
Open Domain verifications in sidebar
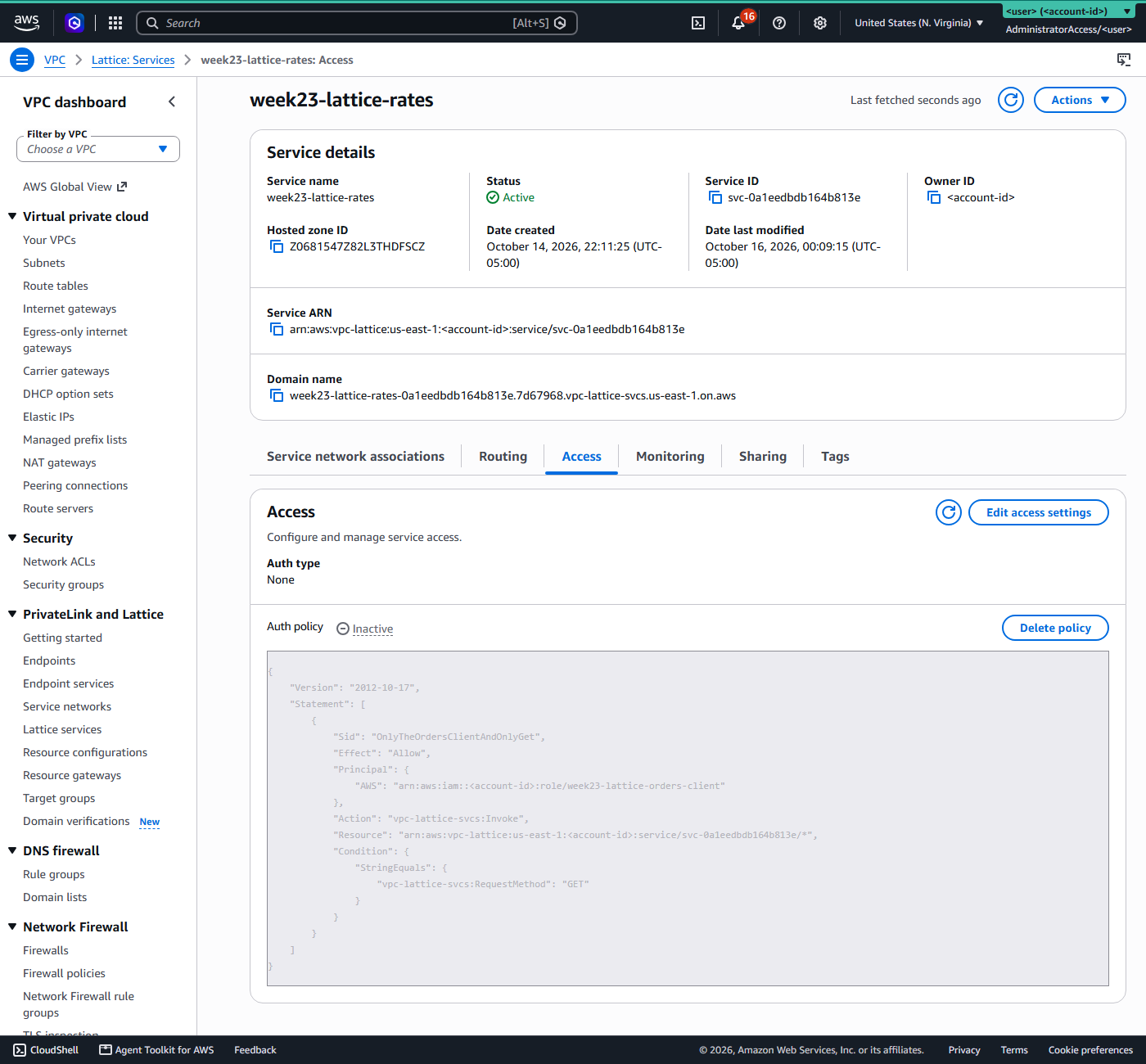point(76,821)
